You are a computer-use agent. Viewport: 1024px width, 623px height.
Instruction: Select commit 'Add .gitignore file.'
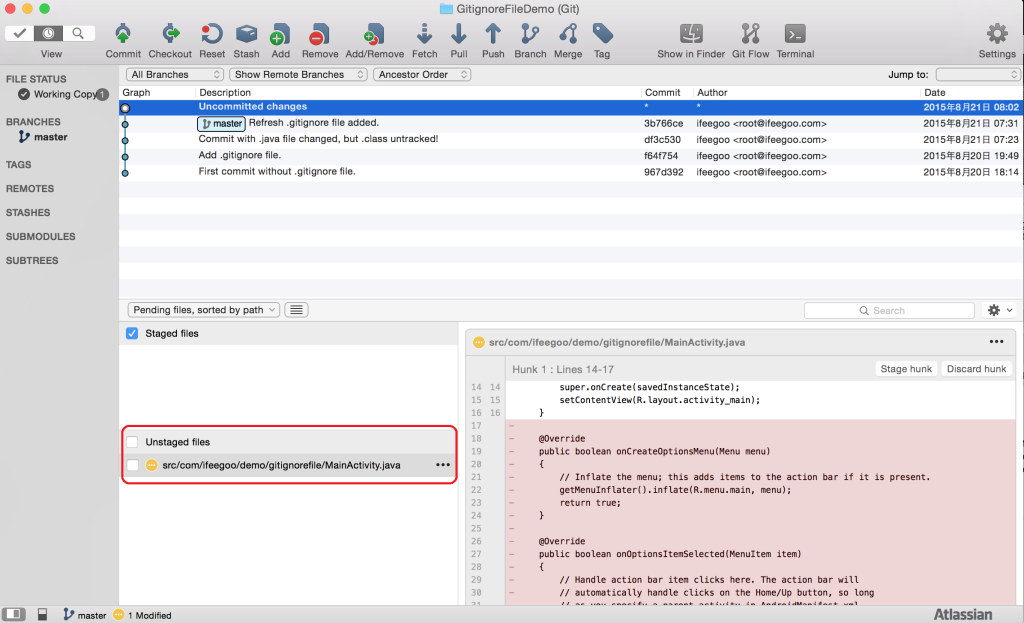click(x=571, y=156)
